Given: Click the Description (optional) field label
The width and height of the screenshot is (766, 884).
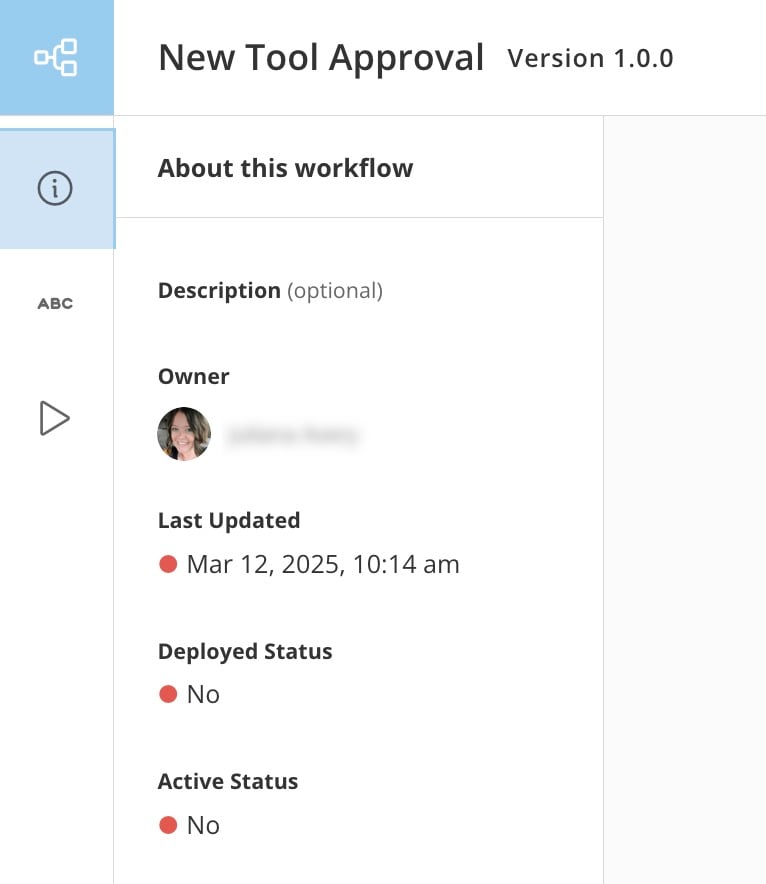Looking at the screenshot, I should (x=271, y=291).
